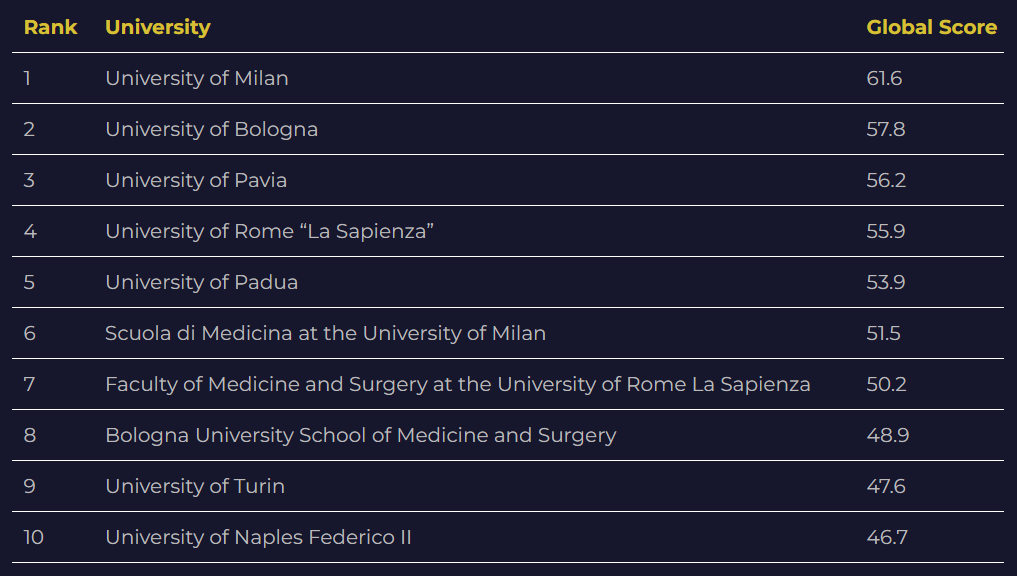Image resolution: width=1017 pixels, height=576 pixels.
Task: Click University of Naples Federico II
Action: [258, 537]
